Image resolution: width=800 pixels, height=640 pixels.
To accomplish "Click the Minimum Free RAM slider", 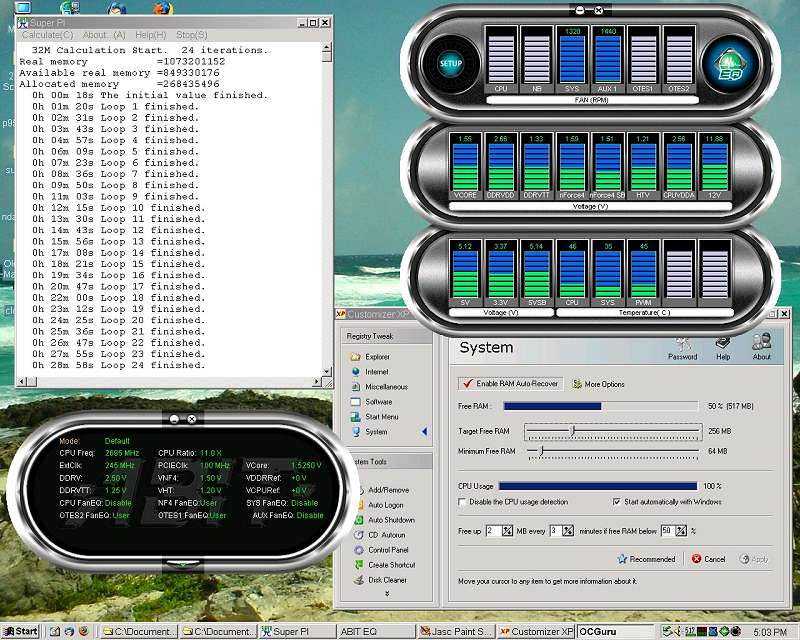I will [613, 451].
